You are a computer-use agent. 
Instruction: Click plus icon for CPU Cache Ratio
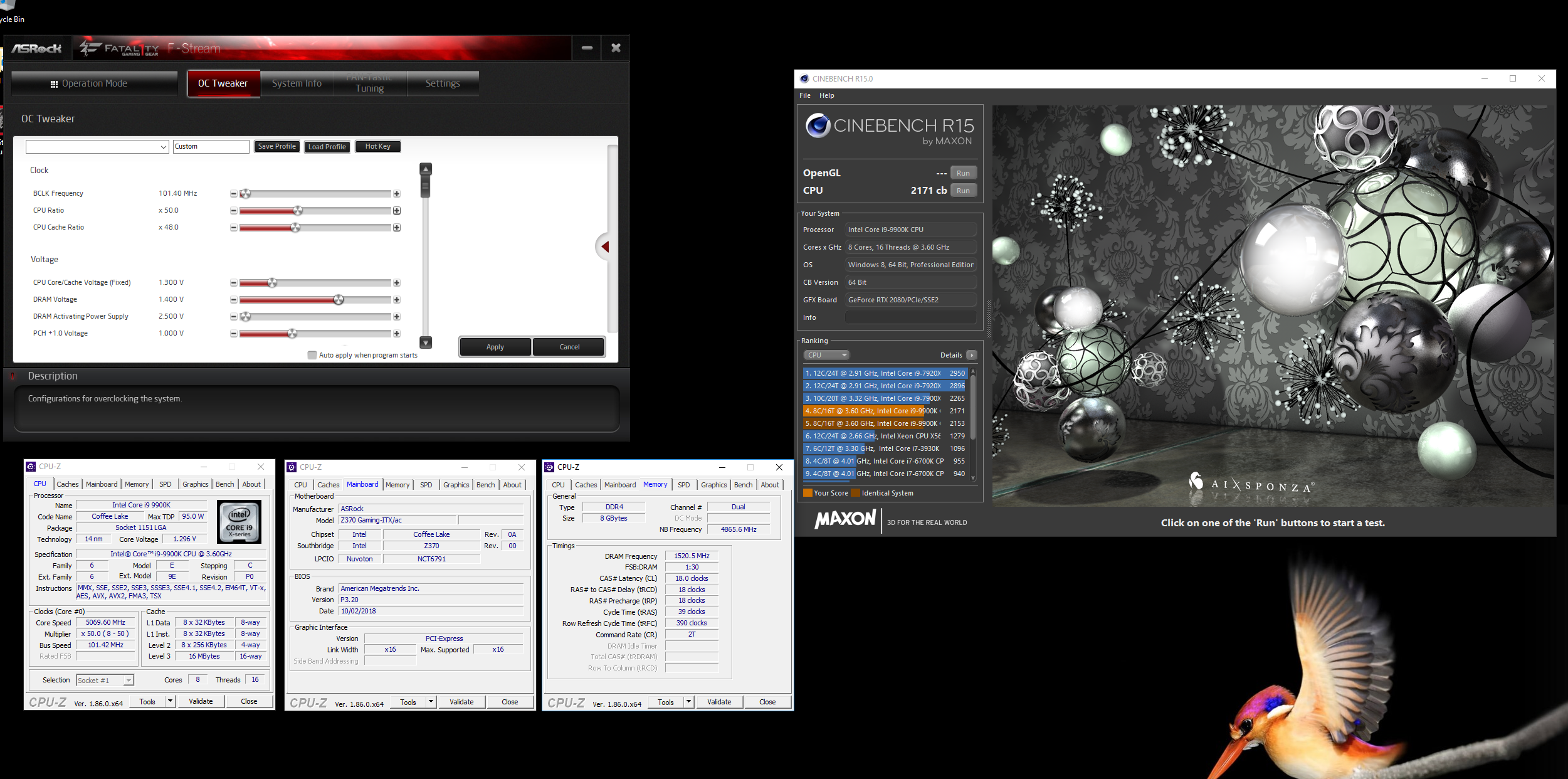click(x=397, y=228)
